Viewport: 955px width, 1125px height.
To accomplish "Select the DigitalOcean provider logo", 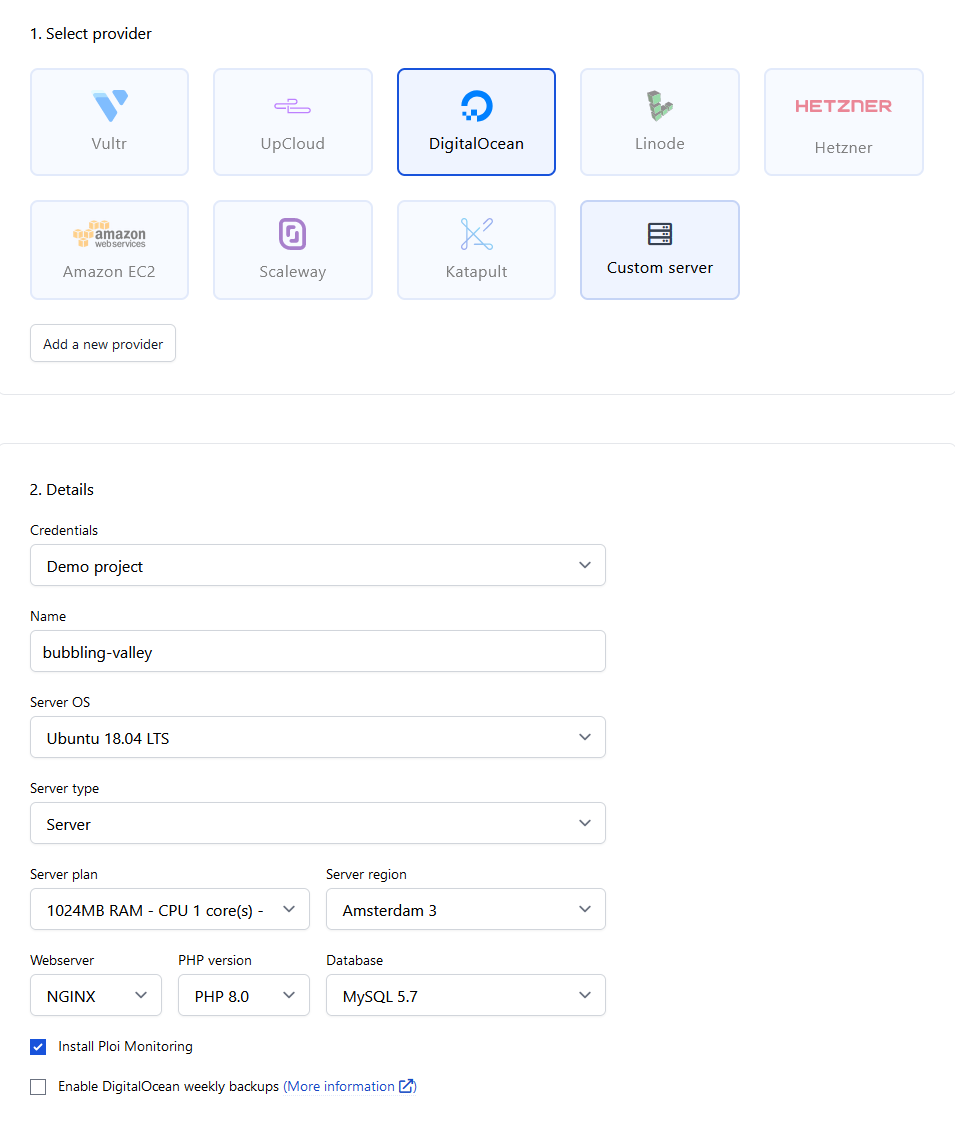I will [x=476, y=106].
